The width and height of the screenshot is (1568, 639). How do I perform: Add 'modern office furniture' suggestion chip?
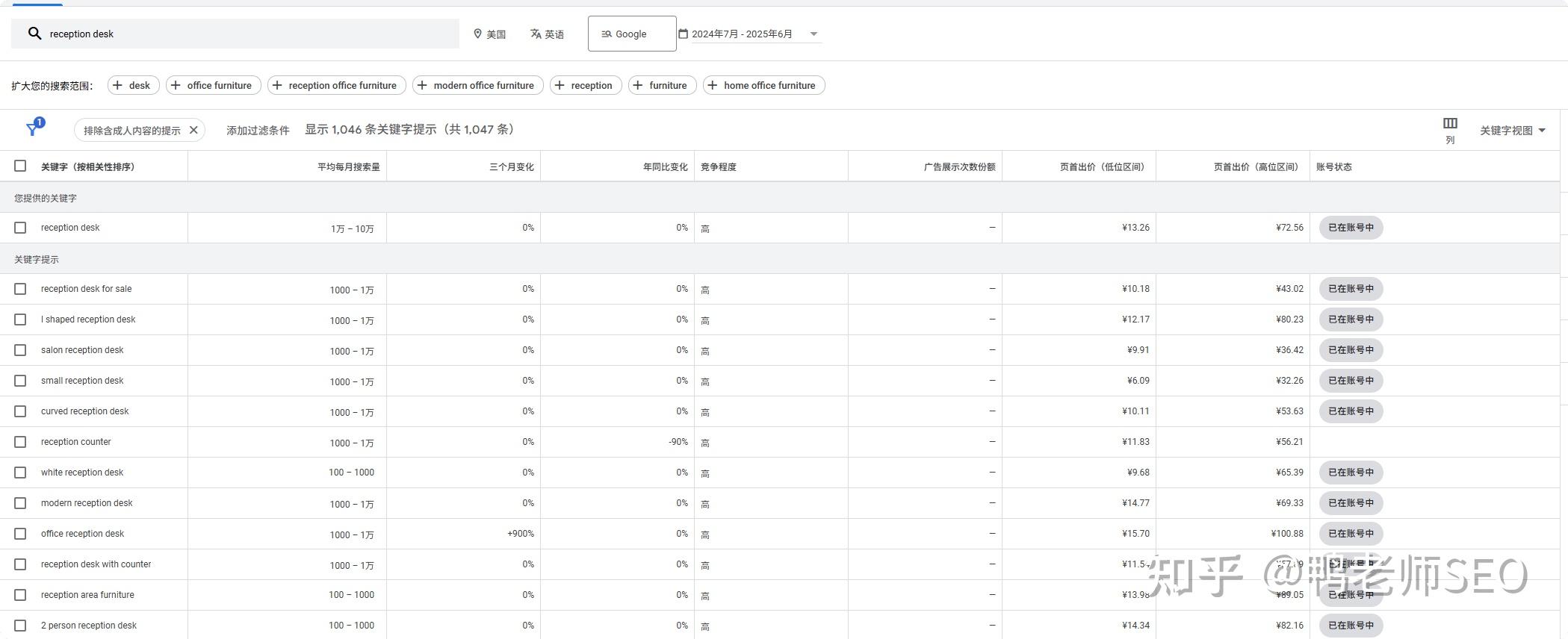point(478,86)
